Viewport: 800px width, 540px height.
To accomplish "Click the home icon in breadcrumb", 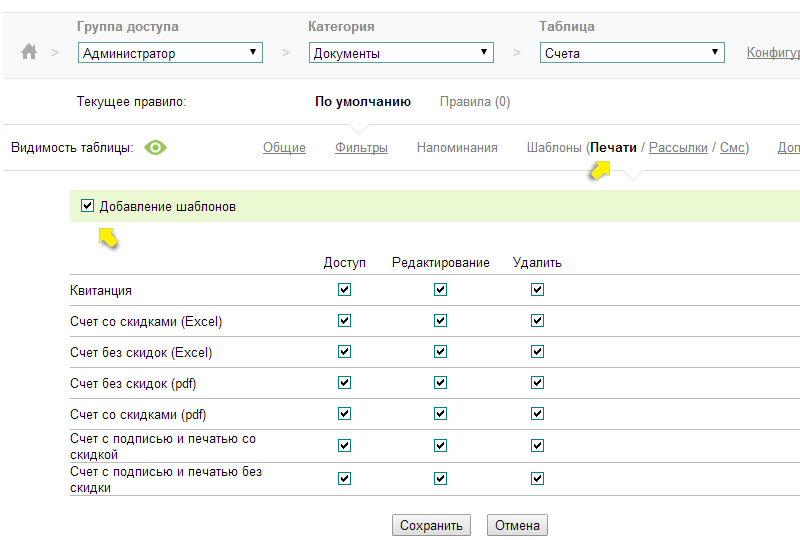I will pyautogui.click(x=28, y=53).
